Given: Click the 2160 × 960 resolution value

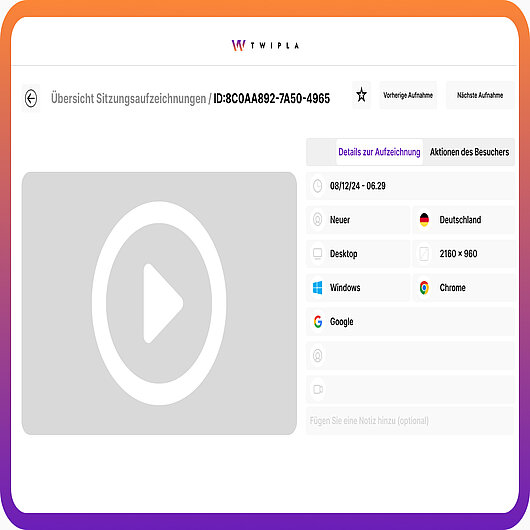Looking at the screenshot, I should coord(458,254).
